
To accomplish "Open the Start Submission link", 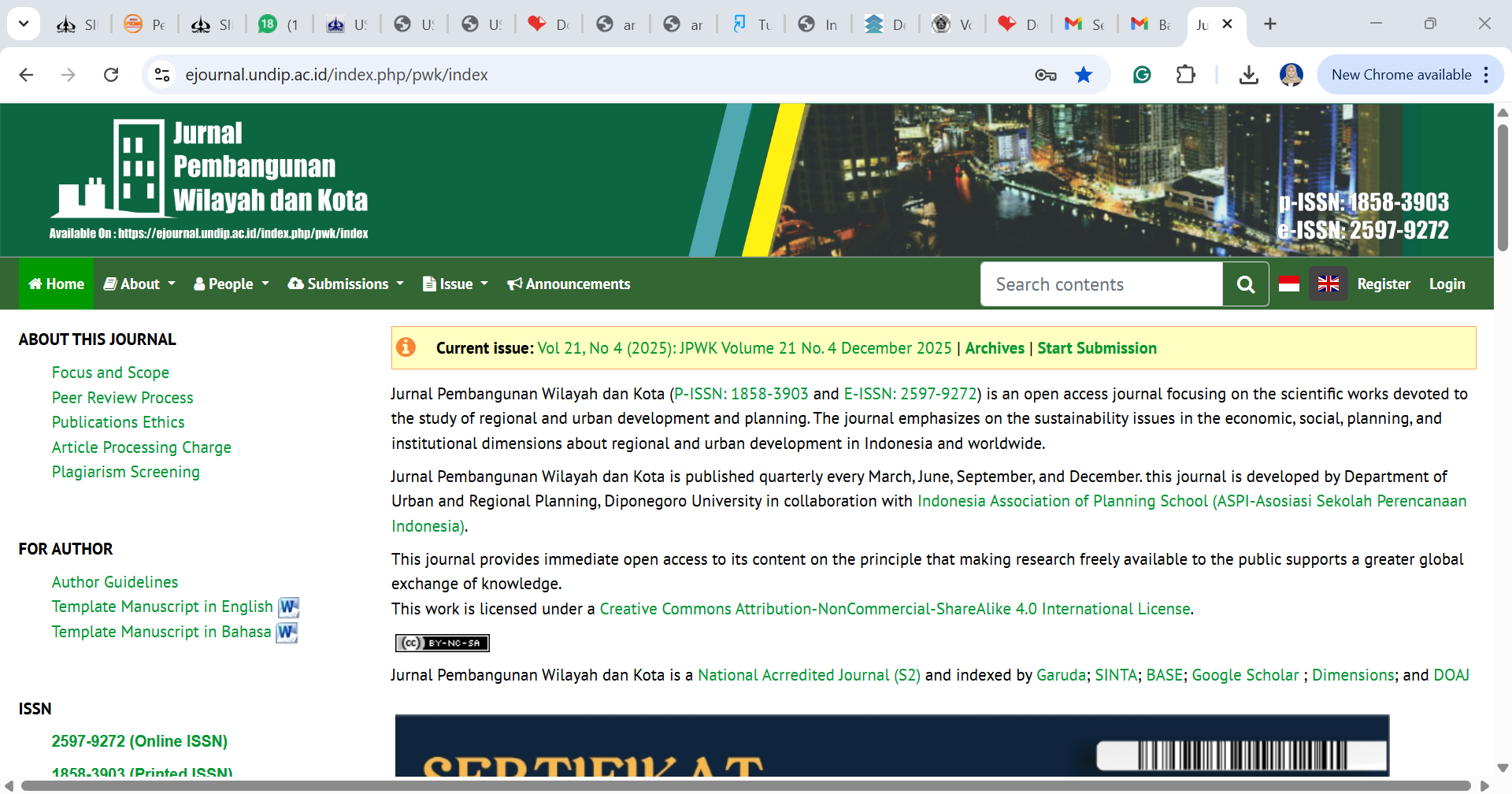I will 1096,348.
